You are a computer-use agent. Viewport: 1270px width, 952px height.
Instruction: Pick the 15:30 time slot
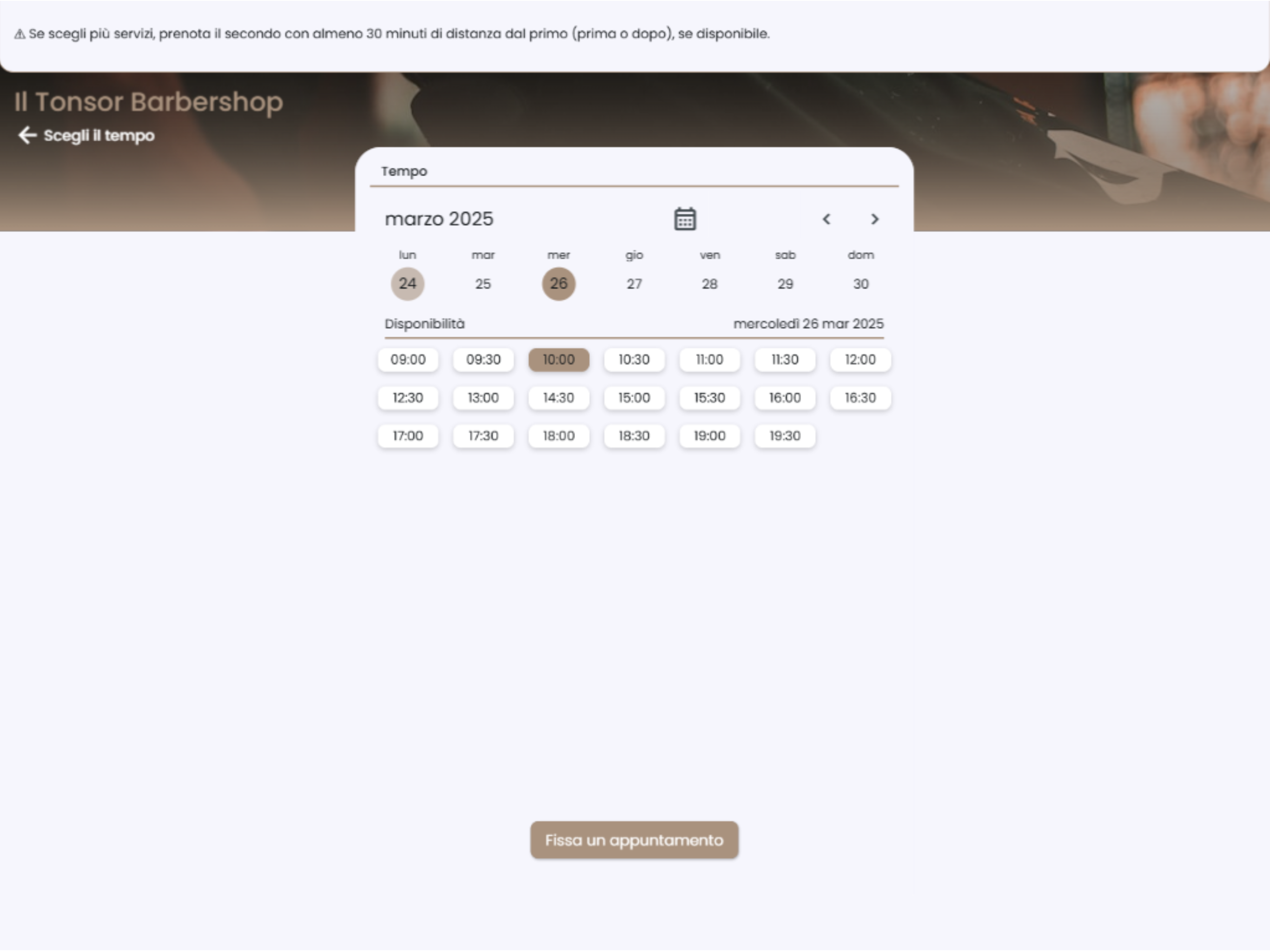(x=710, y=398)
